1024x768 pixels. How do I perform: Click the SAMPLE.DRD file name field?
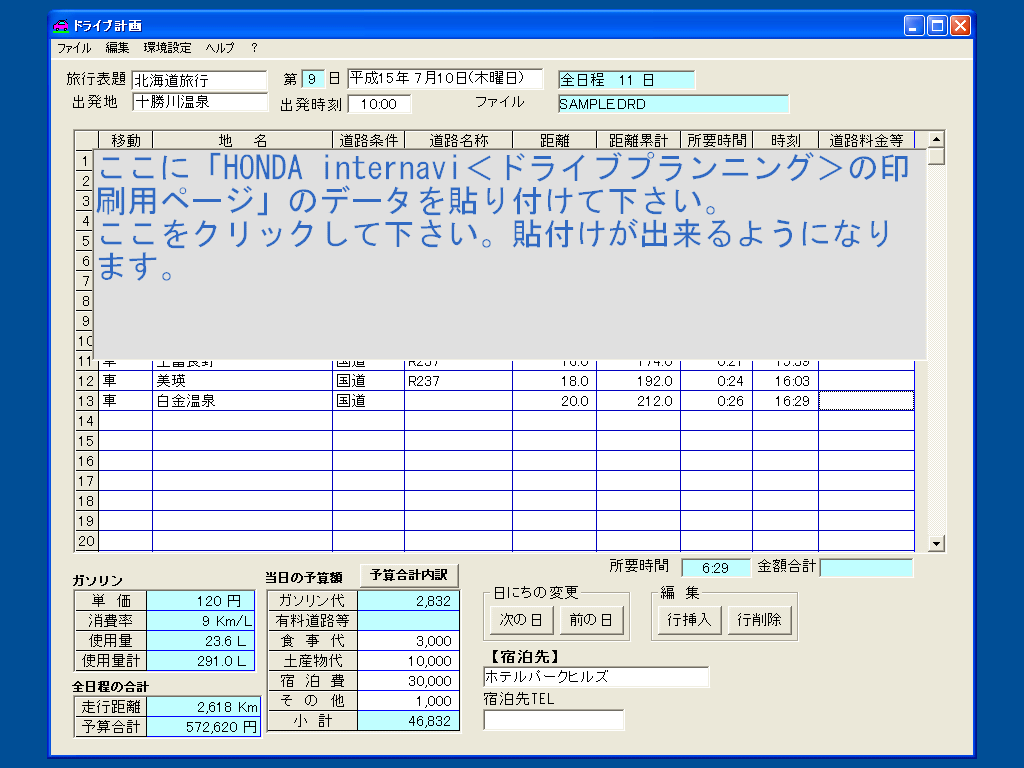click(673, 104)
